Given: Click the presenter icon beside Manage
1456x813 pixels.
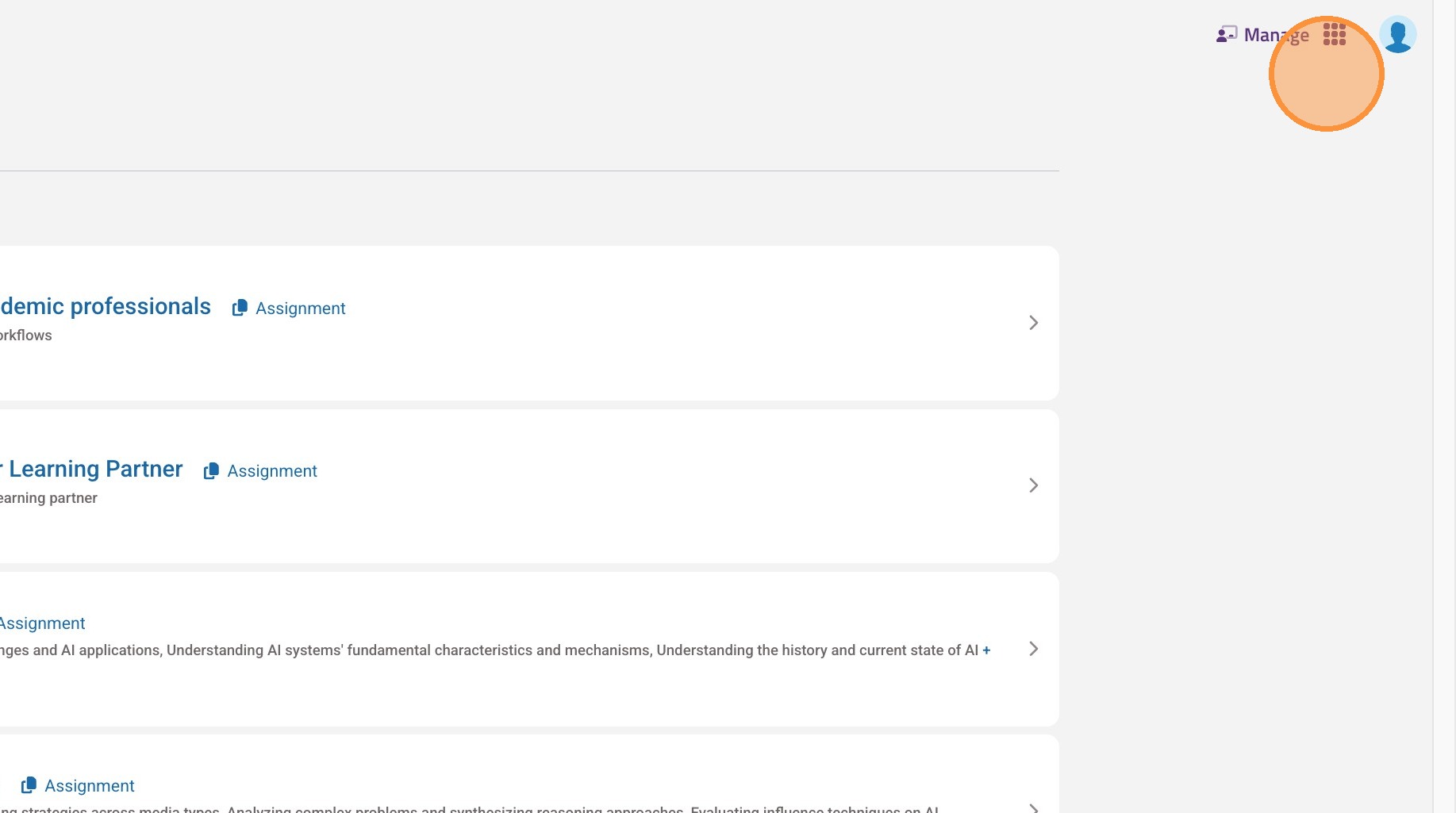Looking at the screenshot, I should pos(1226,35).
